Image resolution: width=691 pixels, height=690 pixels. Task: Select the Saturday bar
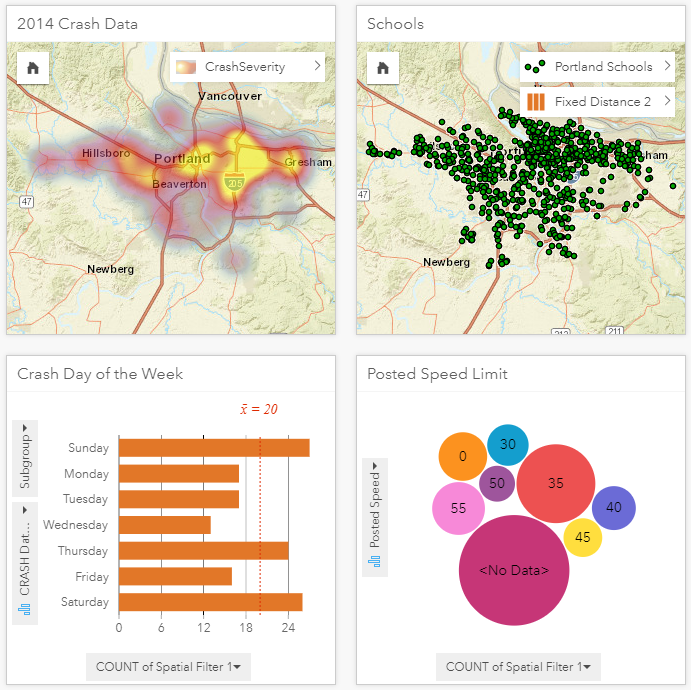[211, 602]
